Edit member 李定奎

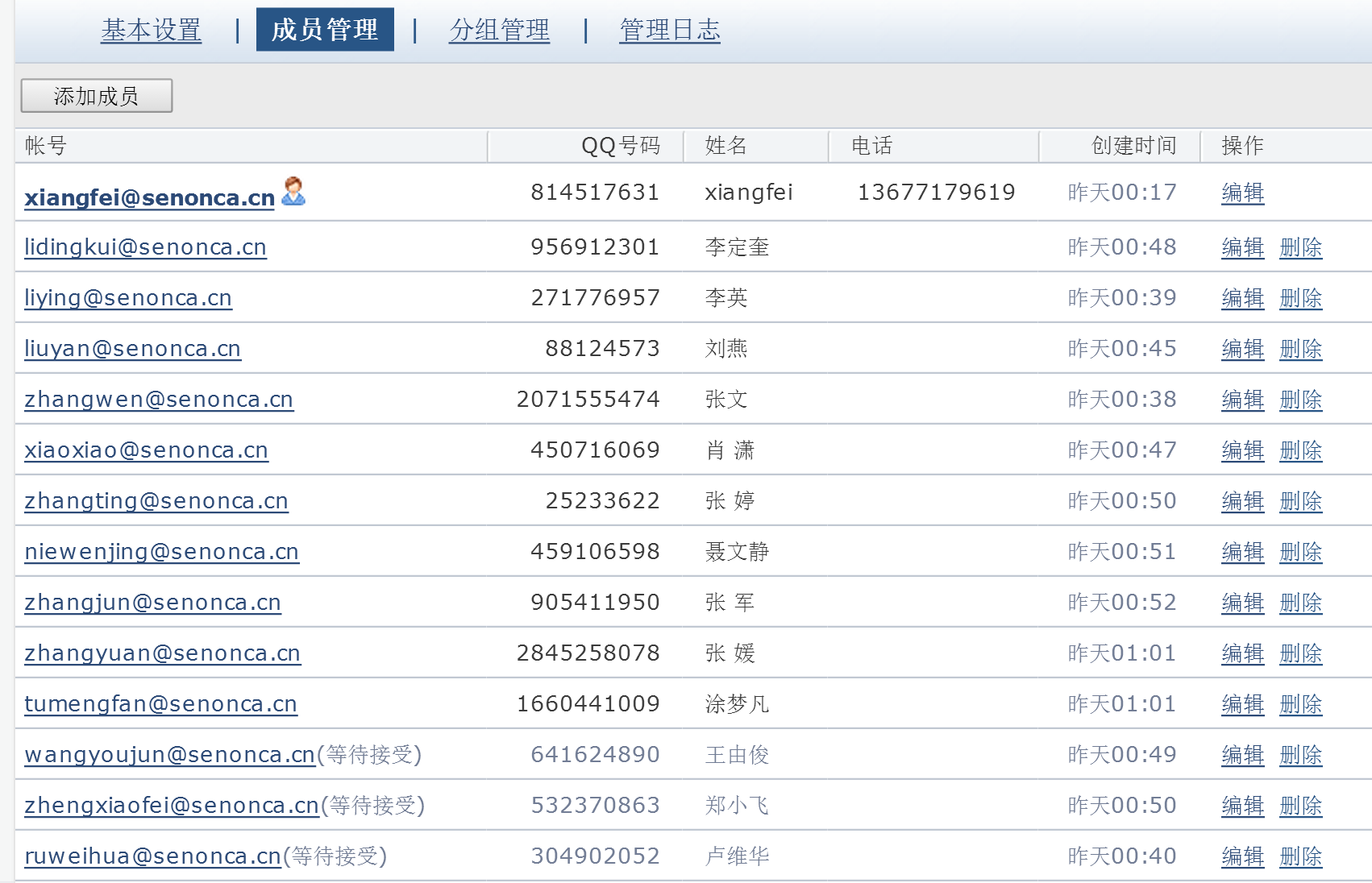coord(1243,247)
